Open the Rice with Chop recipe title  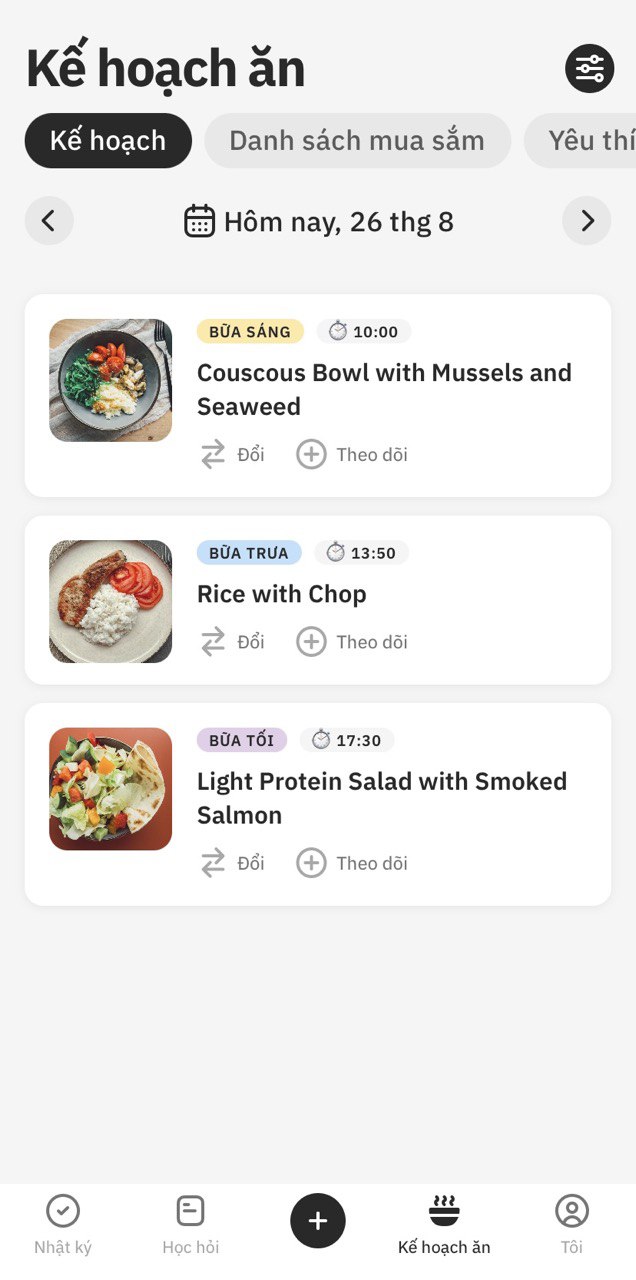click(x=282, y=594)
